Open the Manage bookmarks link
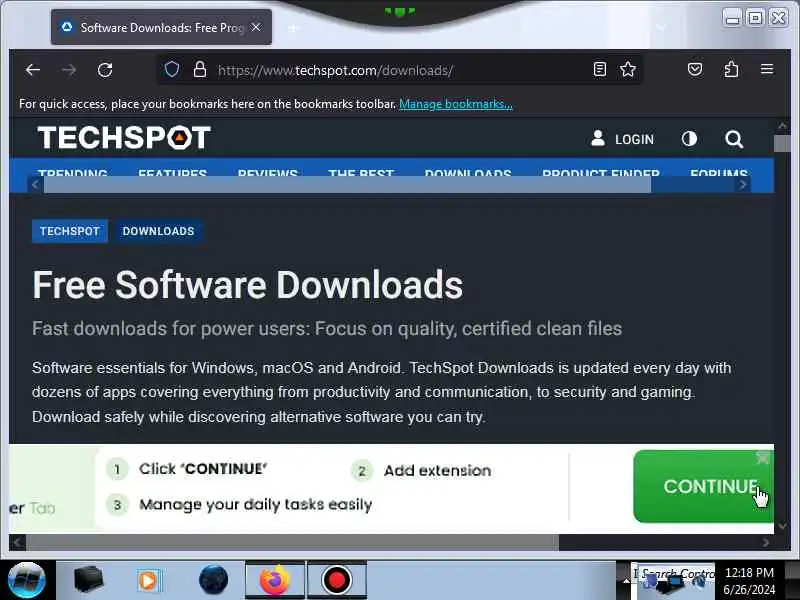800x600 pixels. [x=456, y=104]
